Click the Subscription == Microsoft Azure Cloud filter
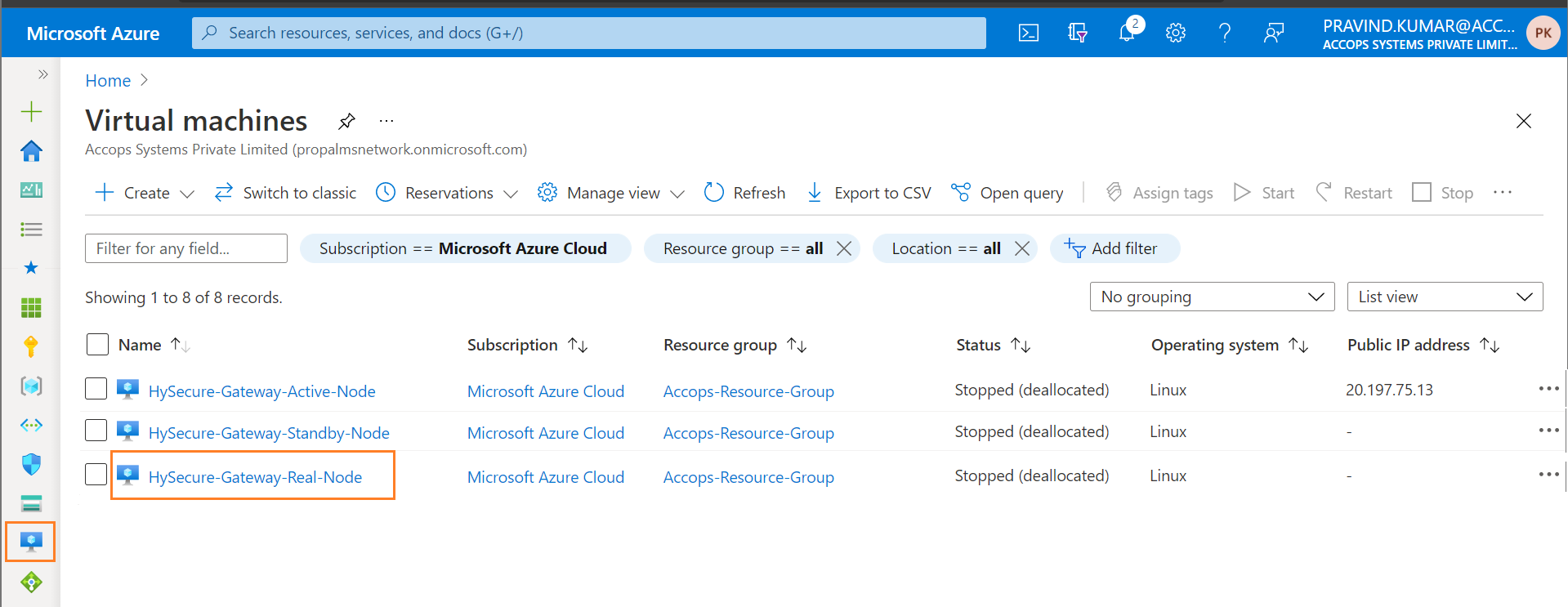 (466, 248)
